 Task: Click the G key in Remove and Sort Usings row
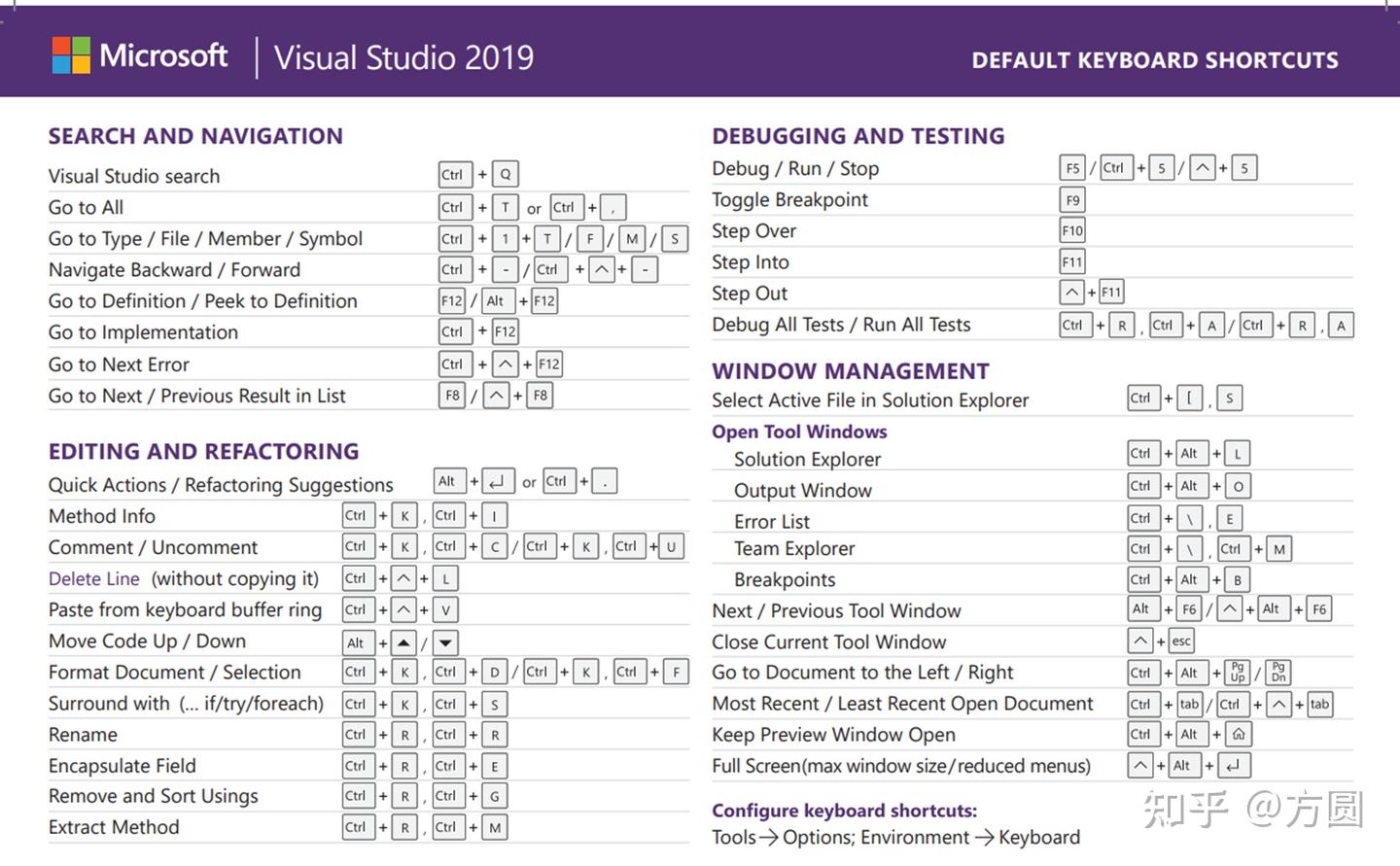coord(495,797)
